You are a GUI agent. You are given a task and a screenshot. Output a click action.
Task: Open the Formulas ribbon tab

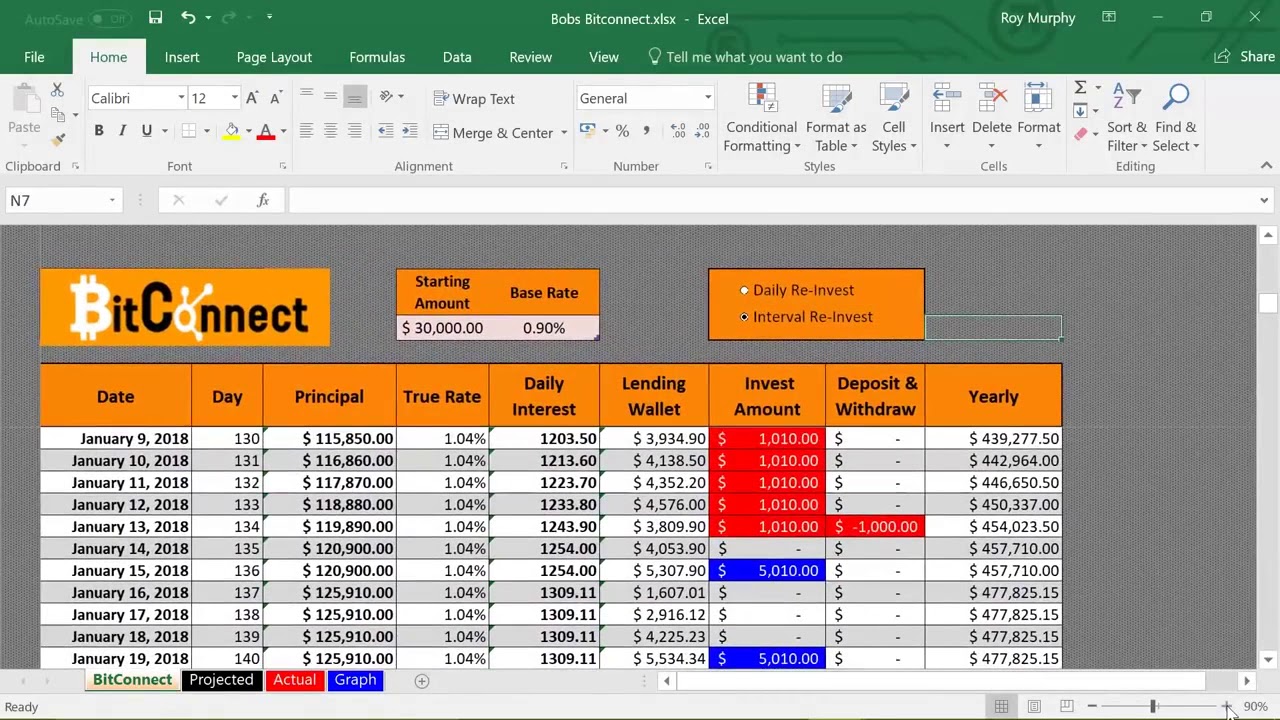(x=377, y=57)
